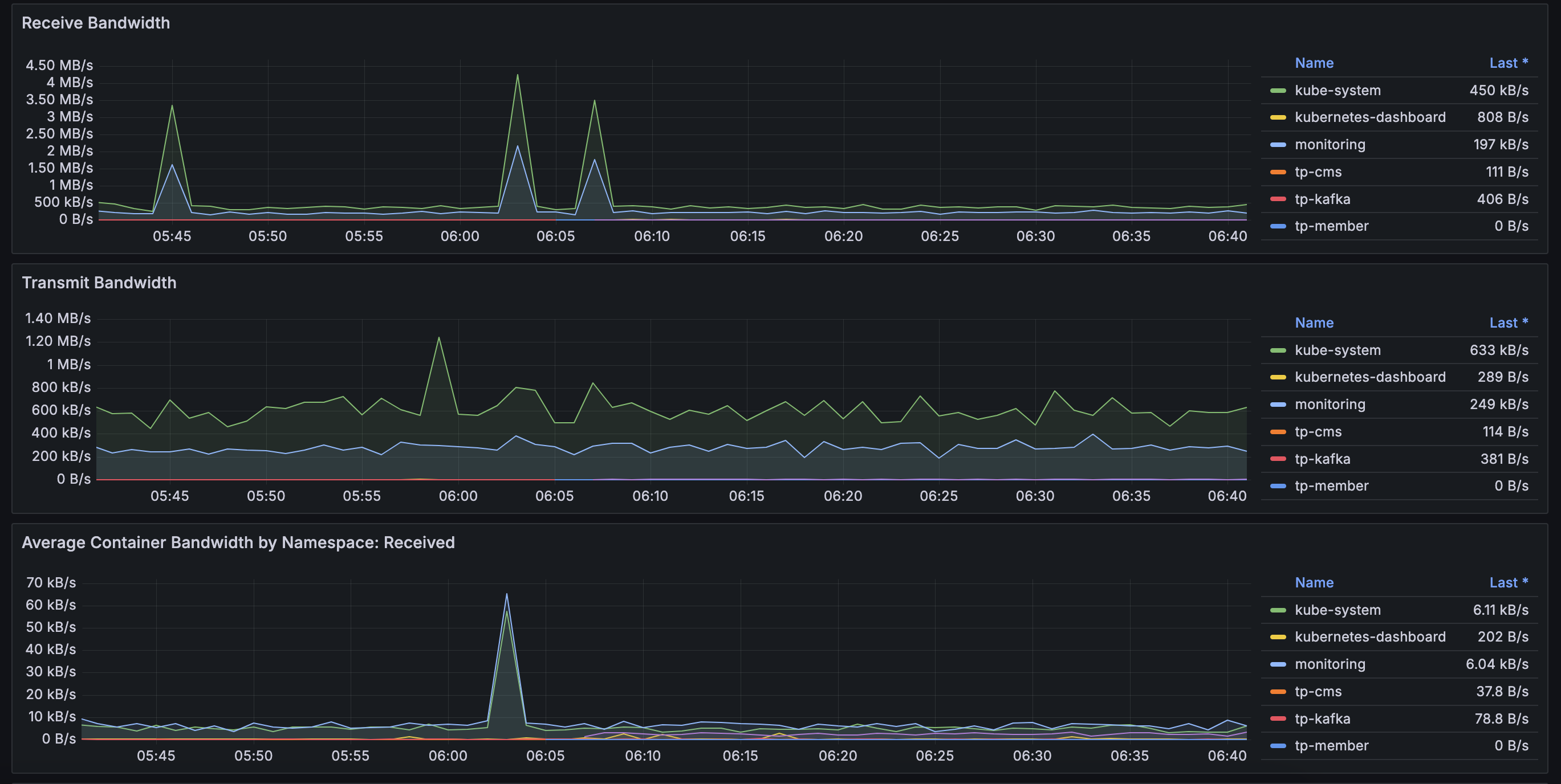The height and width of the screenshot is (784, 1561).
Task: Click the 78.8 B/s tp-kafka value
Action: [x=1502, y=718]
